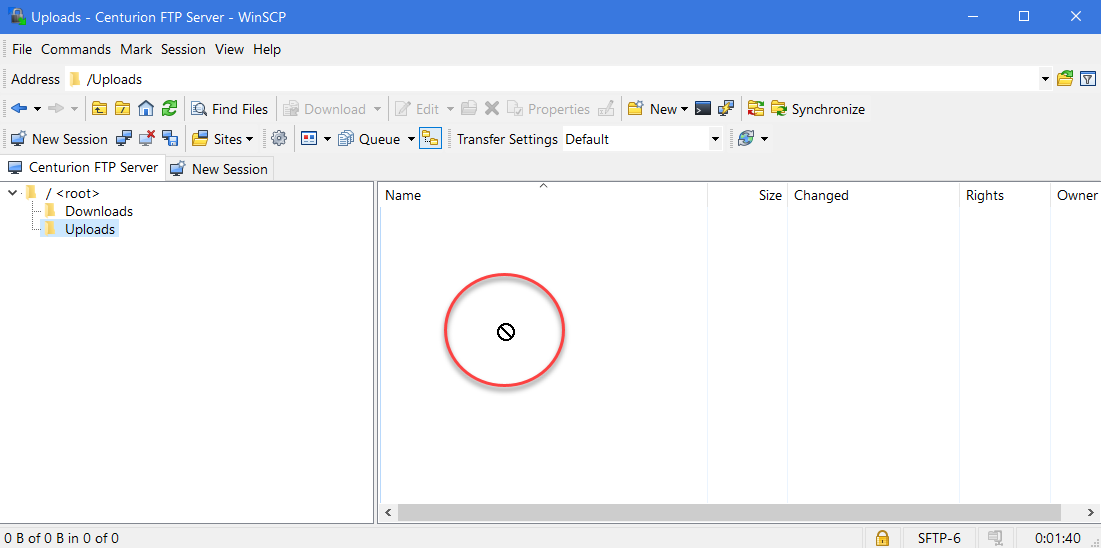Select the Downloads folder in the tree
1101x548 pixels.
click(x=98, y=211)
